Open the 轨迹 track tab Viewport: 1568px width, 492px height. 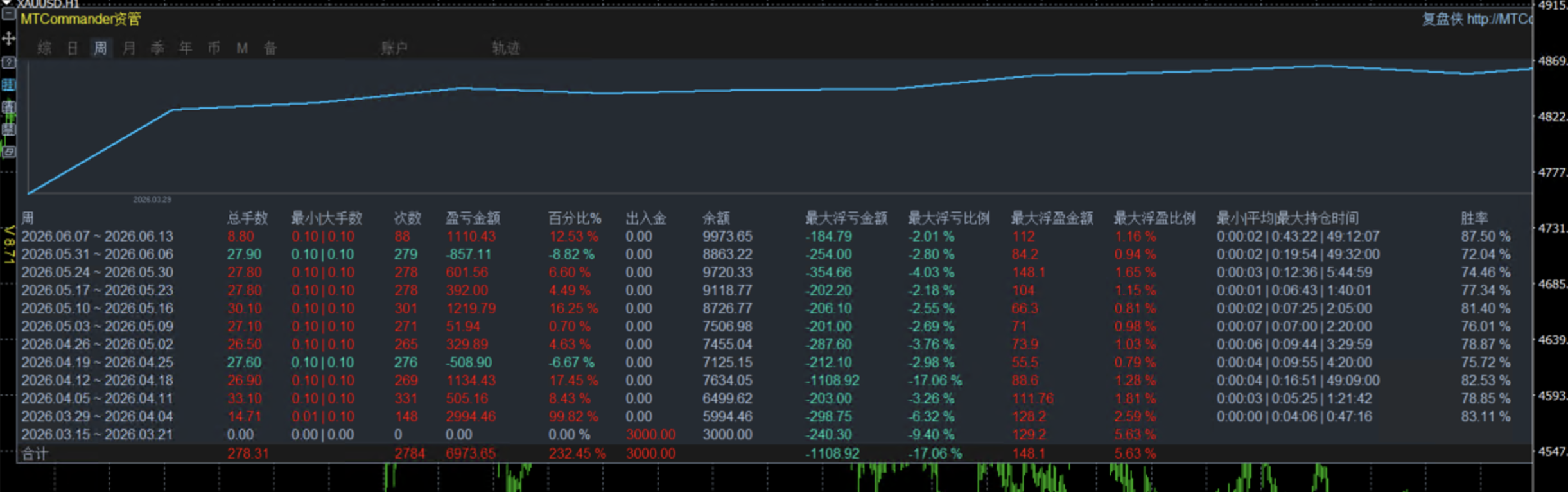click(x=506, y=48)
